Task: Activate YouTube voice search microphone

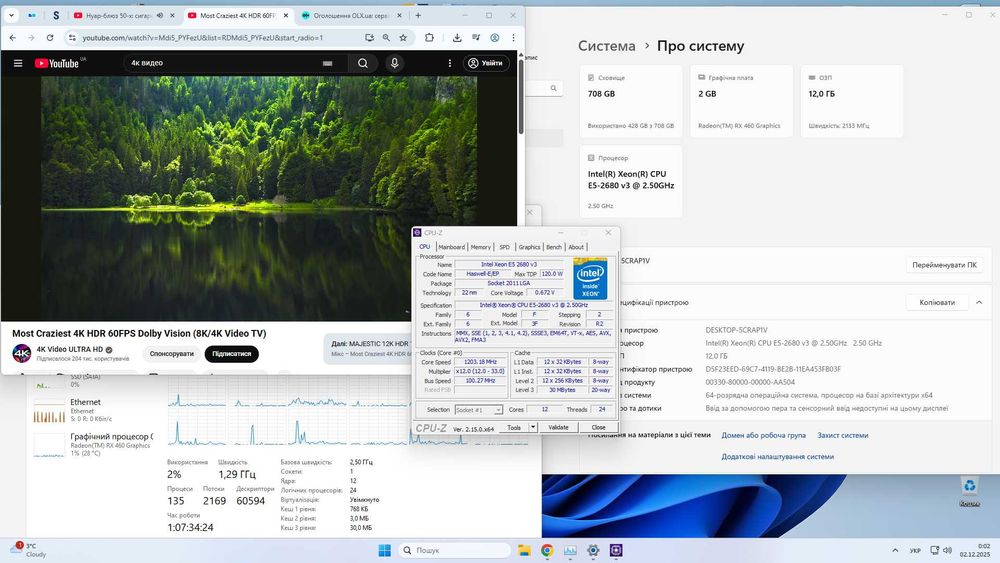Action: (394, 63)
